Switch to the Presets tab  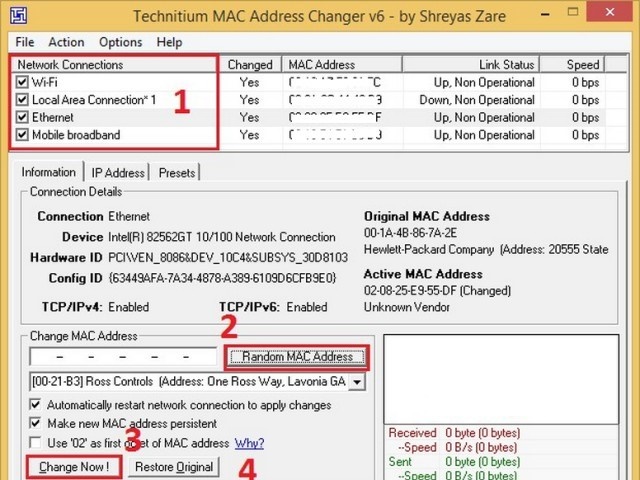click(x=177, y=173)
